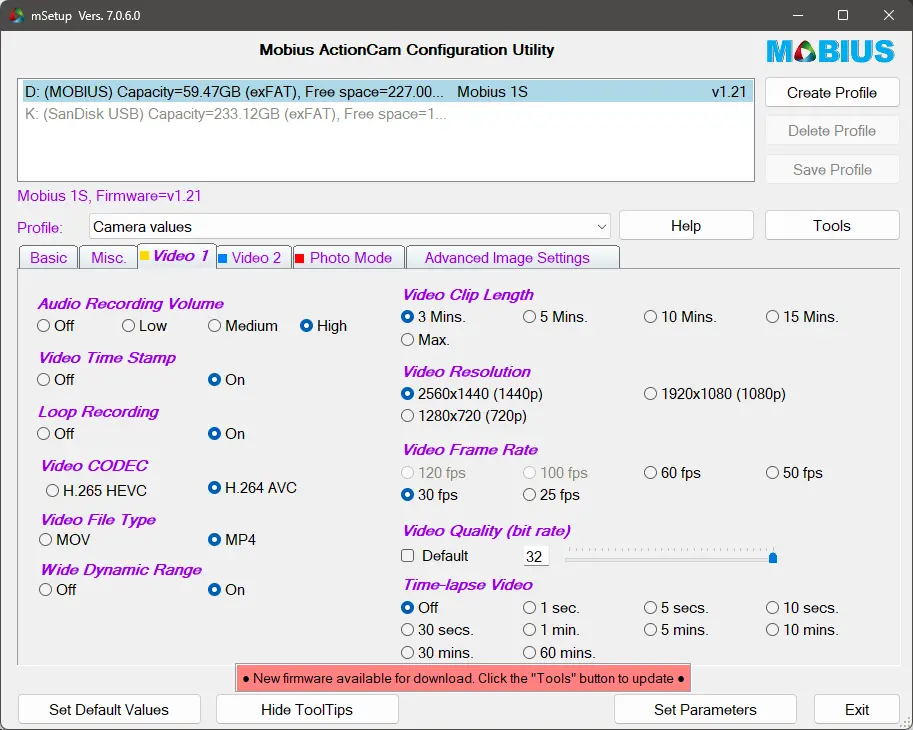Switch to the Video 1 tab
This screenshot has height=730, width=913.
pos(176,256)
